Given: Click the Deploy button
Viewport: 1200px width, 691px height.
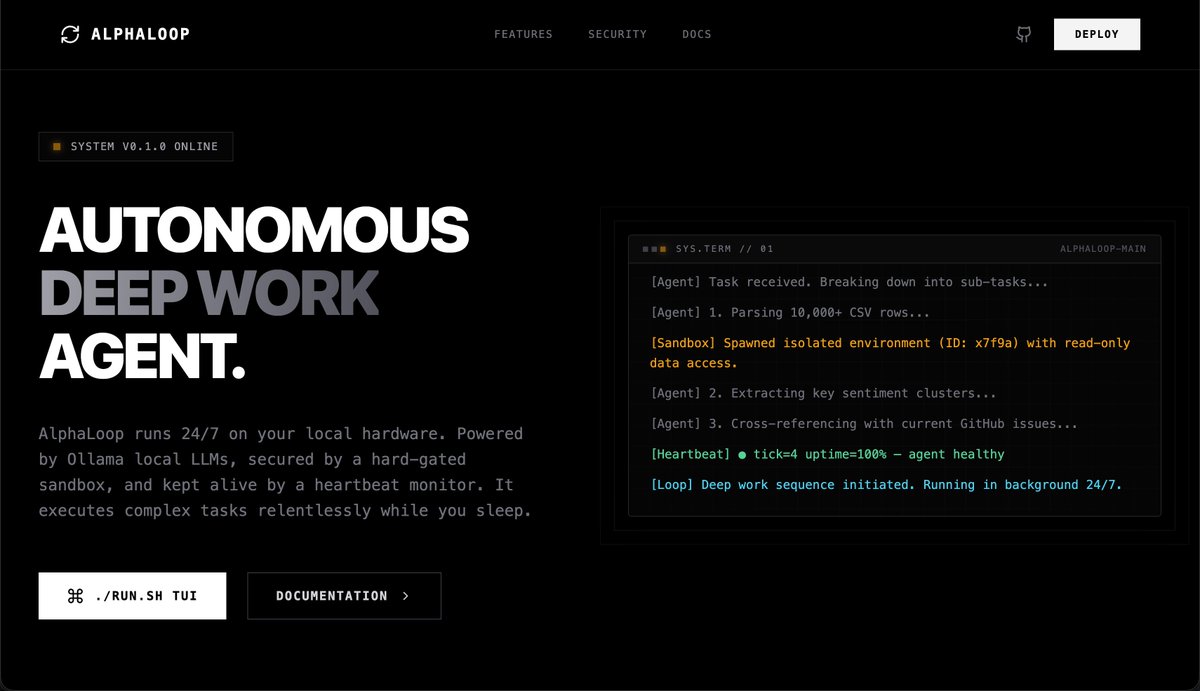Looking at the screenshot, I should click(x=1097, y=34).
